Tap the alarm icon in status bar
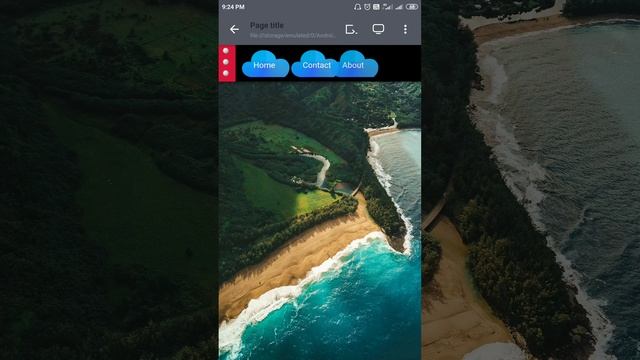Screen dimensions: 640x360 point(367,7)
